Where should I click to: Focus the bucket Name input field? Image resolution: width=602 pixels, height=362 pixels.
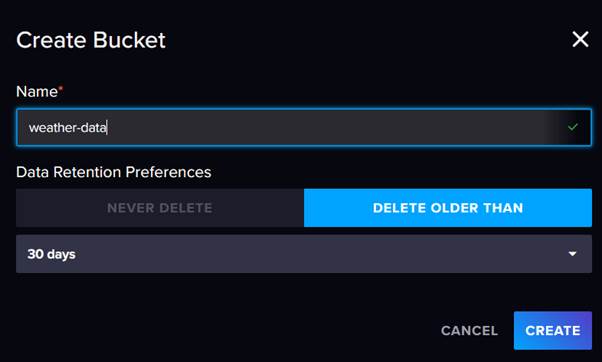coord(304,127)
